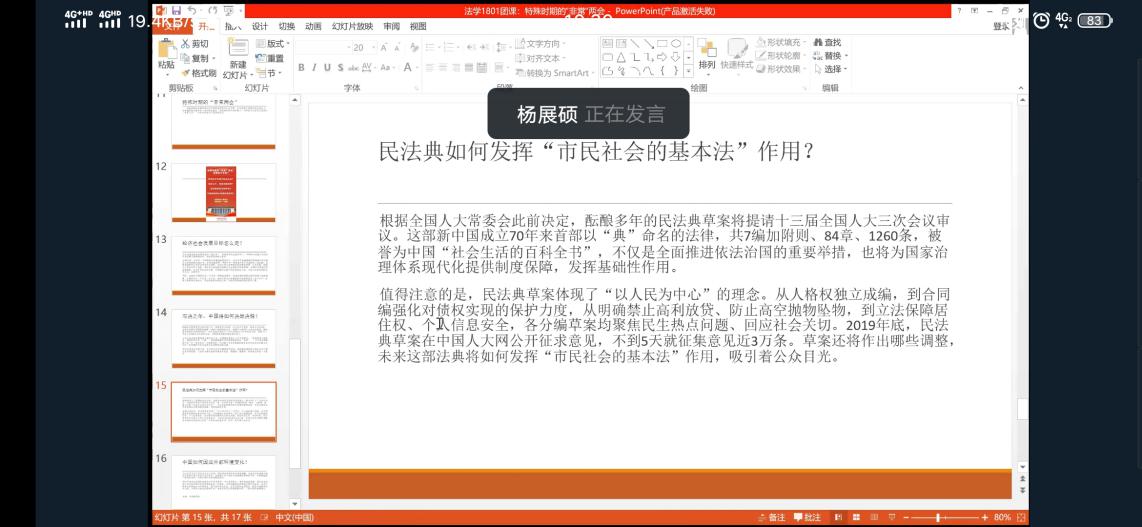Open Animations (动画) ribbon tab
This screenshot has width=1142, height=527.
[313, 26]
